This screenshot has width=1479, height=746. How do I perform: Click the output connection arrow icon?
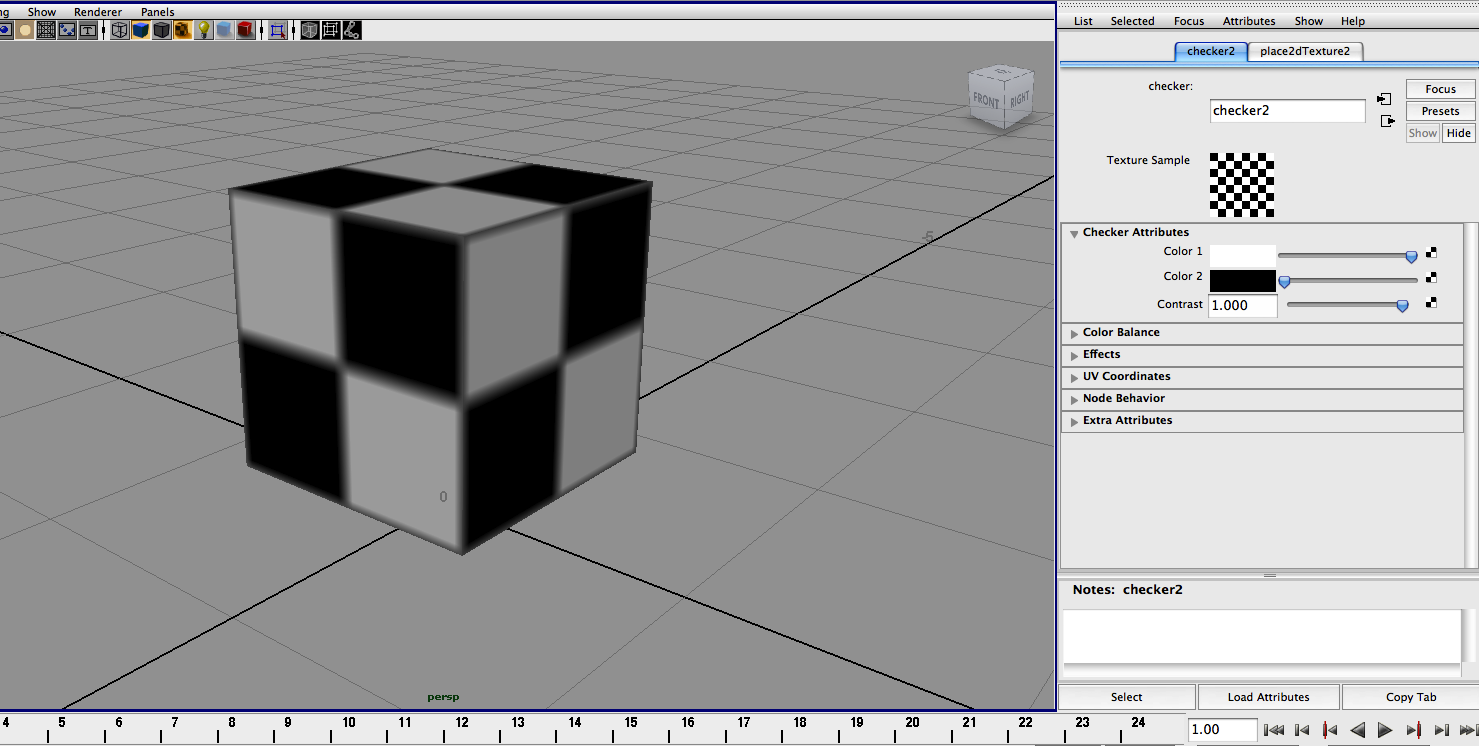pyautogui.click(x=1388, y=120)
